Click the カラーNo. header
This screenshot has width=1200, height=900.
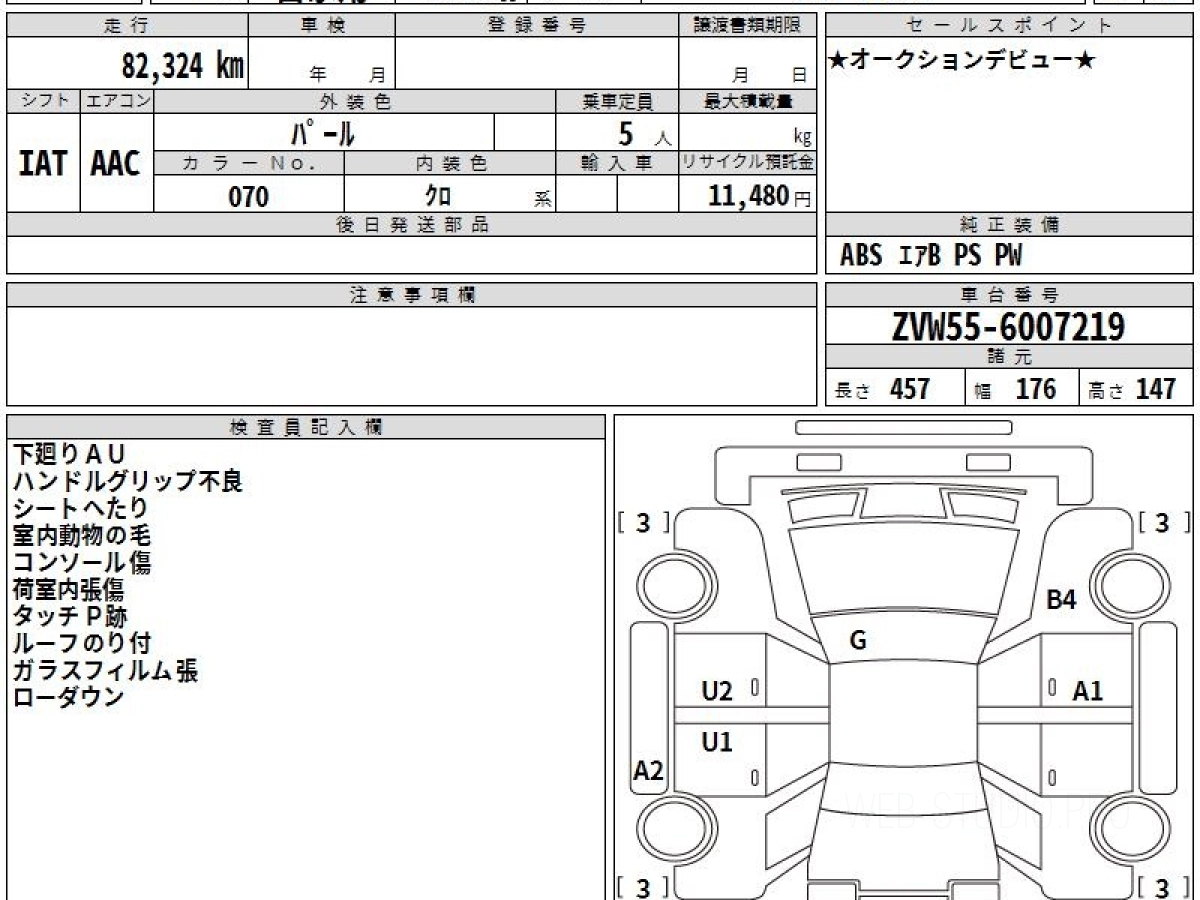pyautogui.click(x=249, y=164)
